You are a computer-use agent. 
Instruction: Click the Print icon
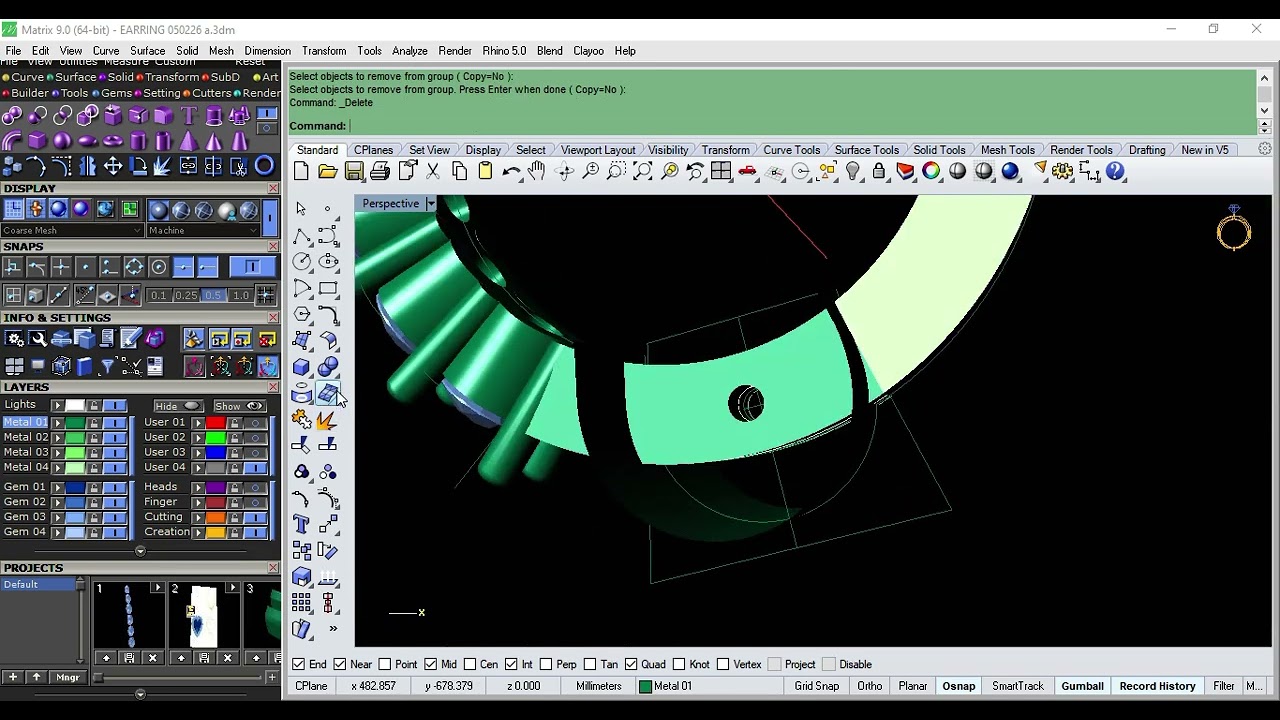click(x=380, y=172)
